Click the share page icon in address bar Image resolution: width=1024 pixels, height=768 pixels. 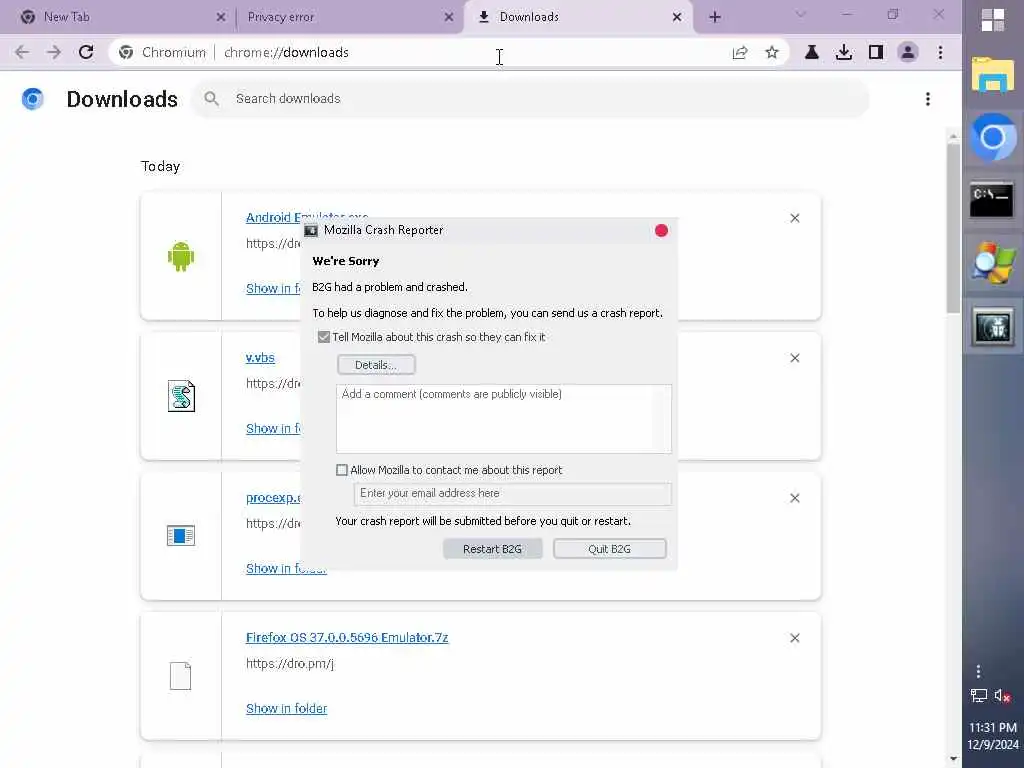(740, 52)
